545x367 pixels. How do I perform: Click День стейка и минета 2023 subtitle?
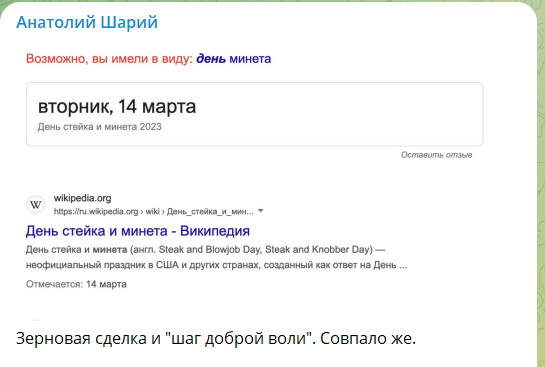coord(99,127)
